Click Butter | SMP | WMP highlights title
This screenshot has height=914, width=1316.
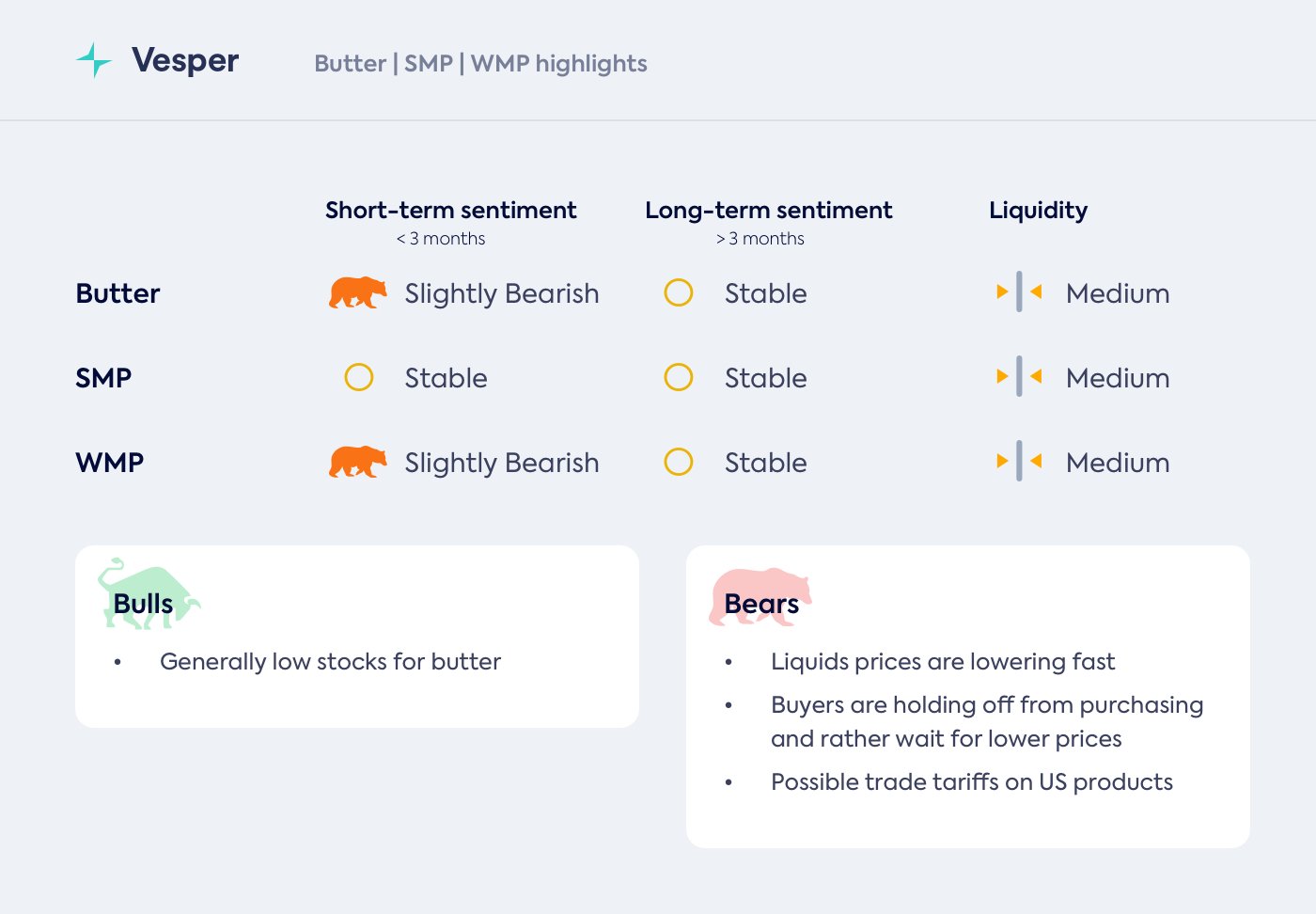coord(480,64)
